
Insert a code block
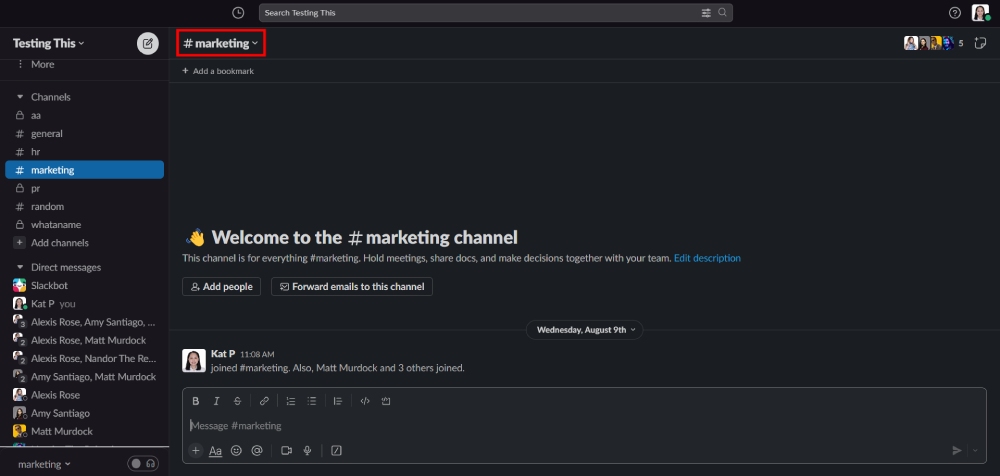point(385,401)
